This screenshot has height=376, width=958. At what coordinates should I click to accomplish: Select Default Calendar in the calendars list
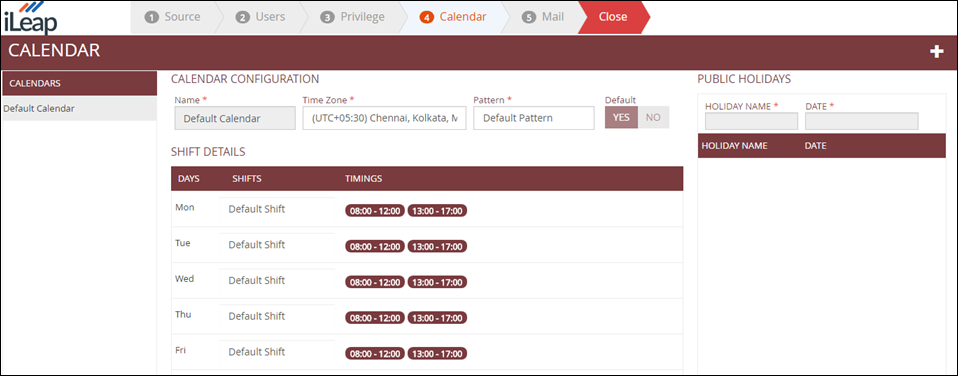click(79, 108)
